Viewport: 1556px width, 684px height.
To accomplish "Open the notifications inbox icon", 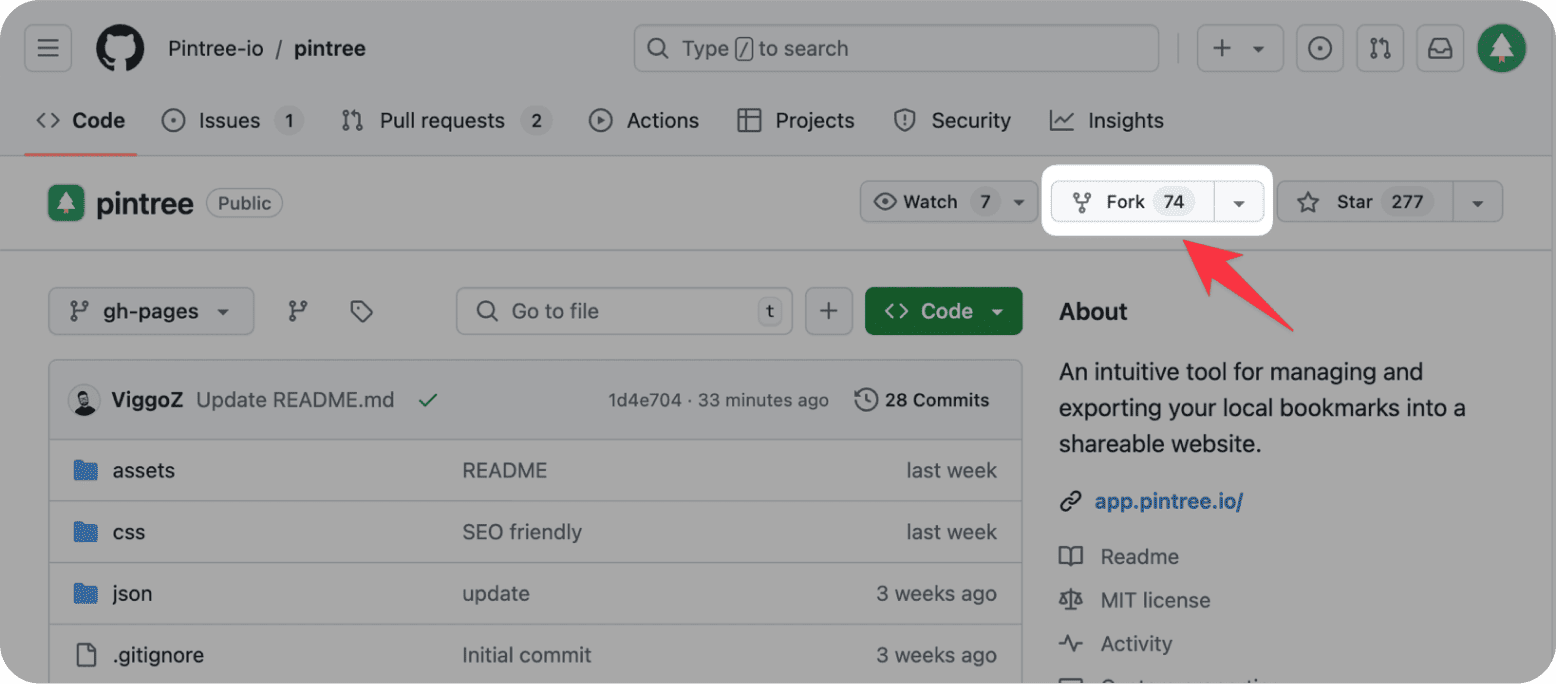I will click(x=1440, y=49).
